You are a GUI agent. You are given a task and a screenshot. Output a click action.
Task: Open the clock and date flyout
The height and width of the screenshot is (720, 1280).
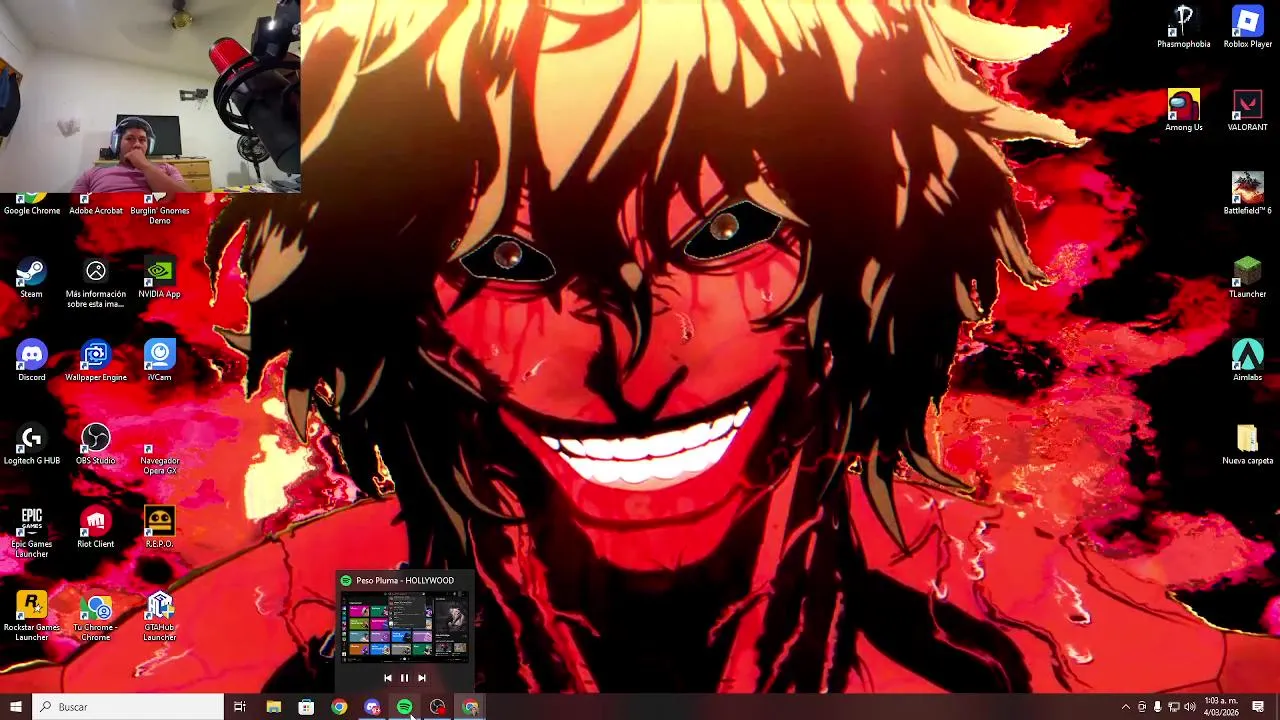(x=1222, y=707)
